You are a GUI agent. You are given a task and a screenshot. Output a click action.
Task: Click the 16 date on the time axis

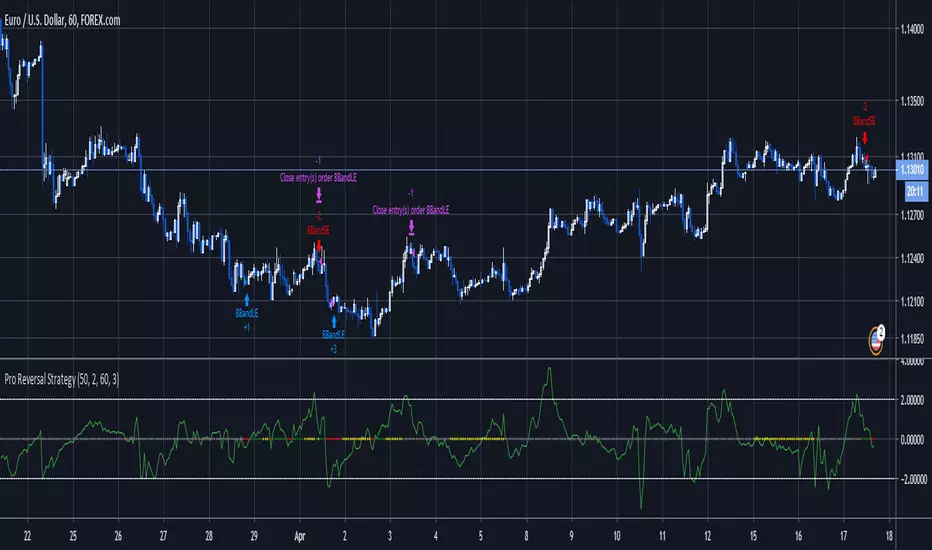click(798, 536)
